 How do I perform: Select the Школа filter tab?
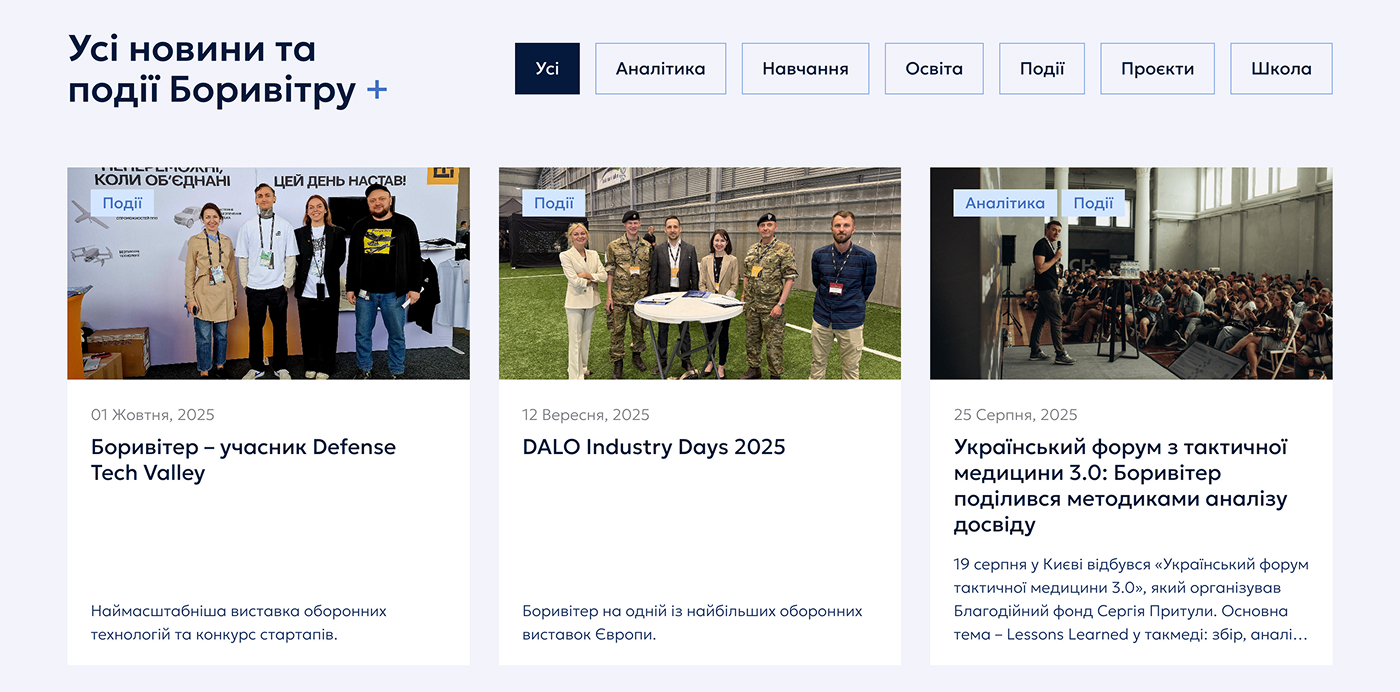1281,69
